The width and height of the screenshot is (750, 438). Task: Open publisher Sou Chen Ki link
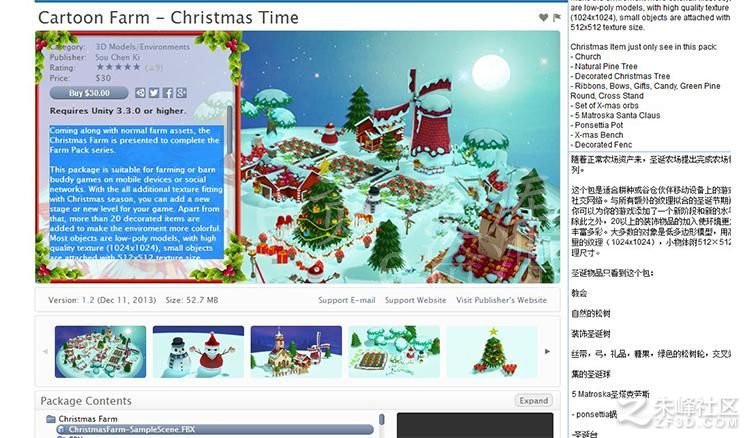tap(118, 57)
